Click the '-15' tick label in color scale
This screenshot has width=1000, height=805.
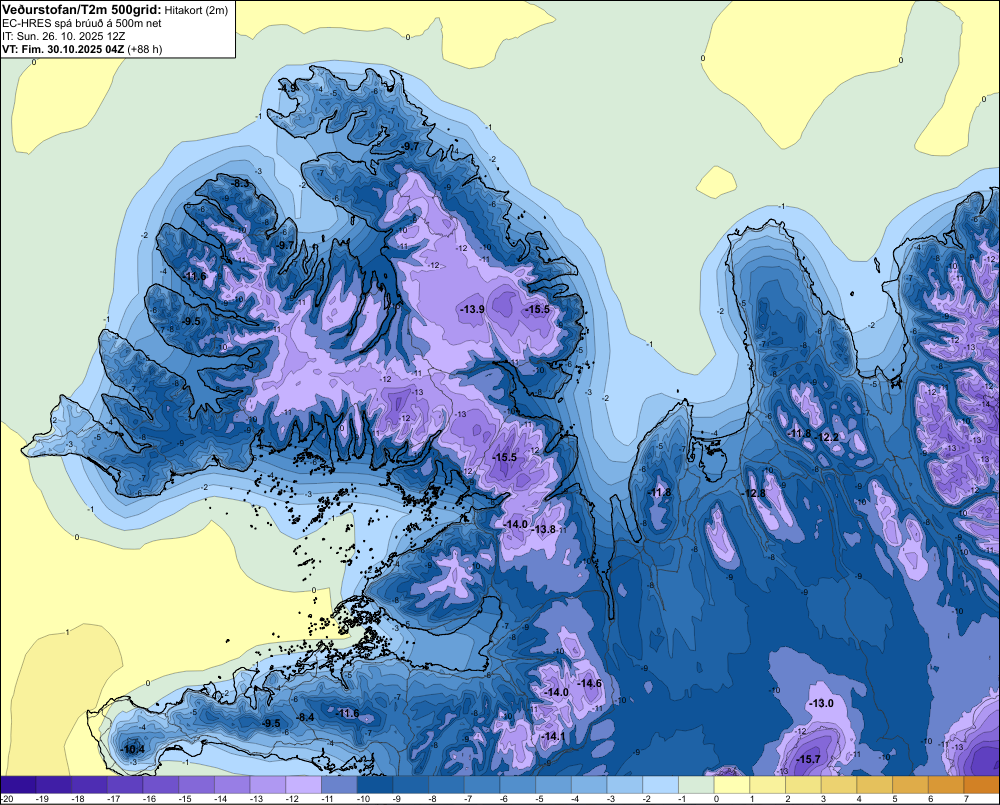click(186, 799)
